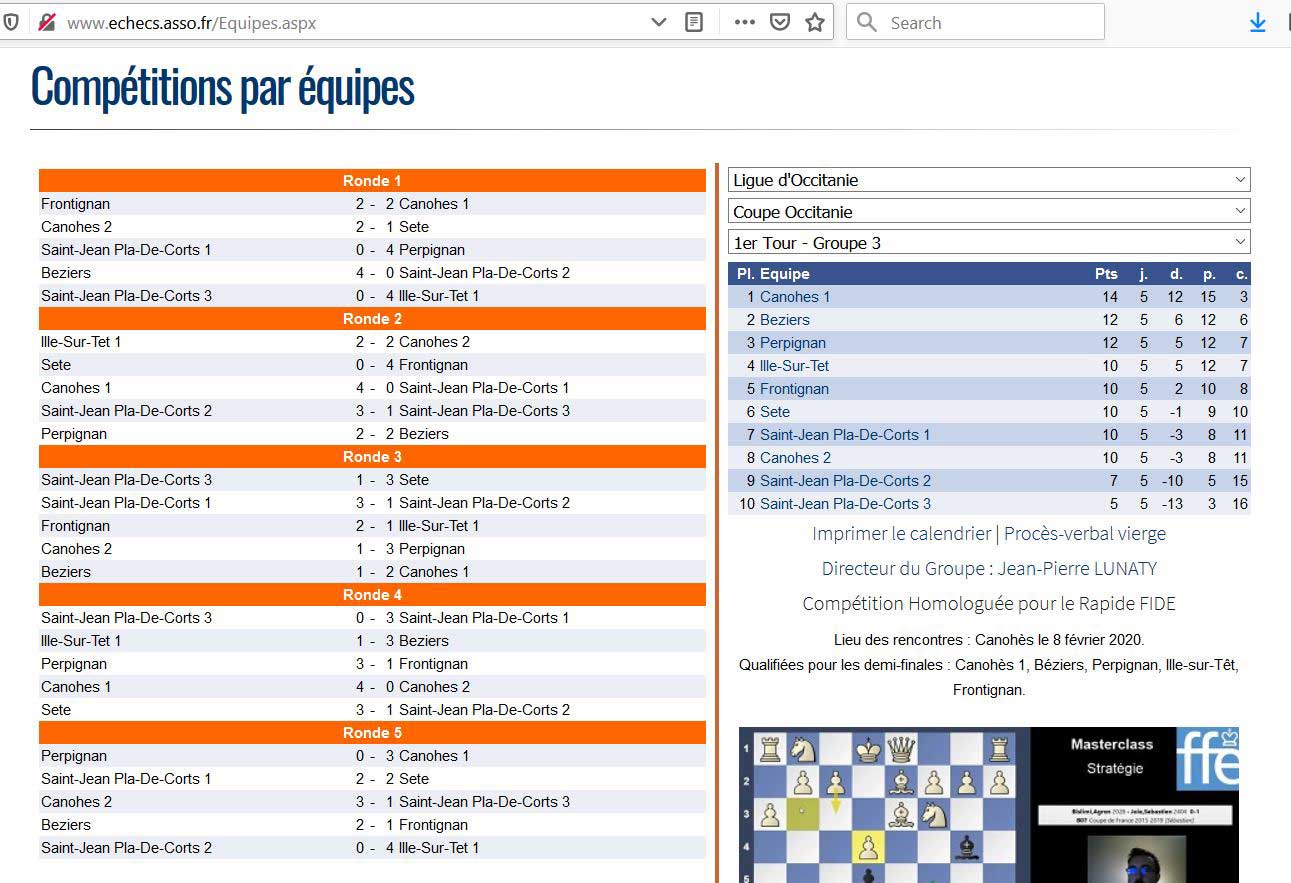
Task: Click the Imprimer le calendrier link
Action: (x=900, y=534)
